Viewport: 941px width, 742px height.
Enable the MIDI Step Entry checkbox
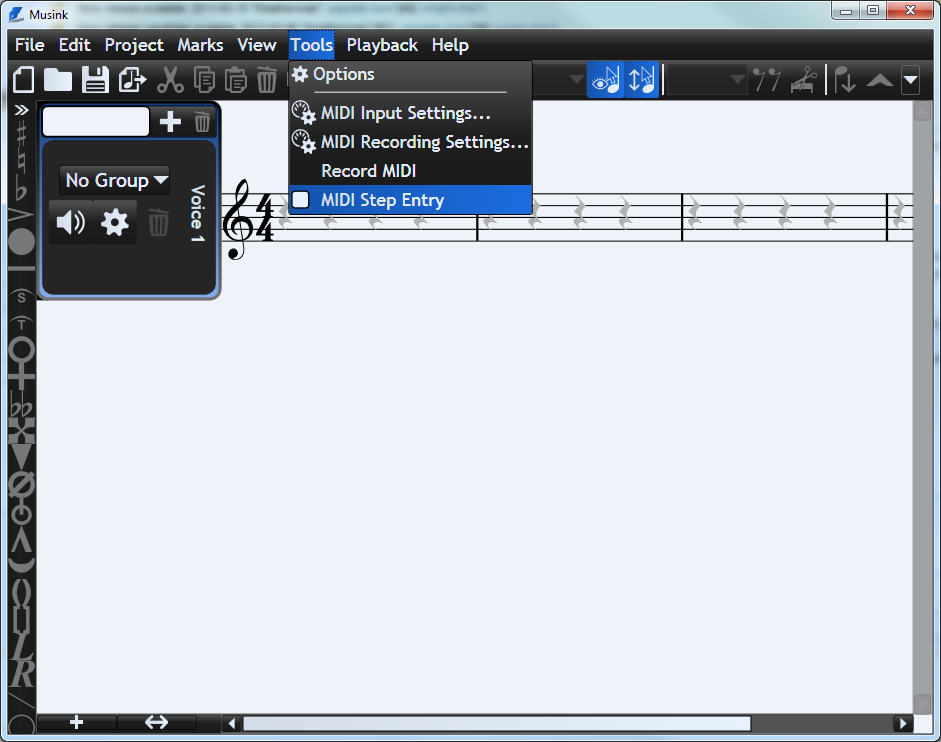pos(301,200)
